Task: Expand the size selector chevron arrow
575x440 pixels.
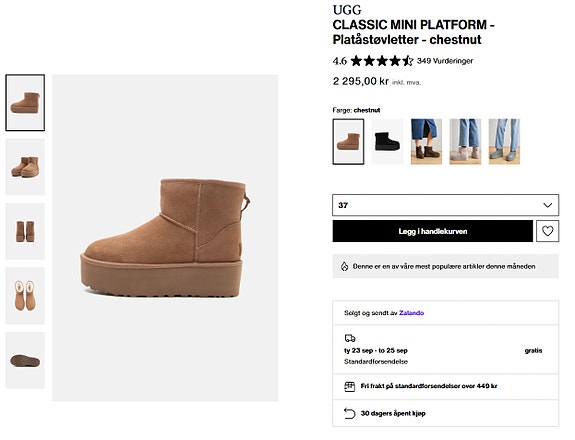Action: 547,205
